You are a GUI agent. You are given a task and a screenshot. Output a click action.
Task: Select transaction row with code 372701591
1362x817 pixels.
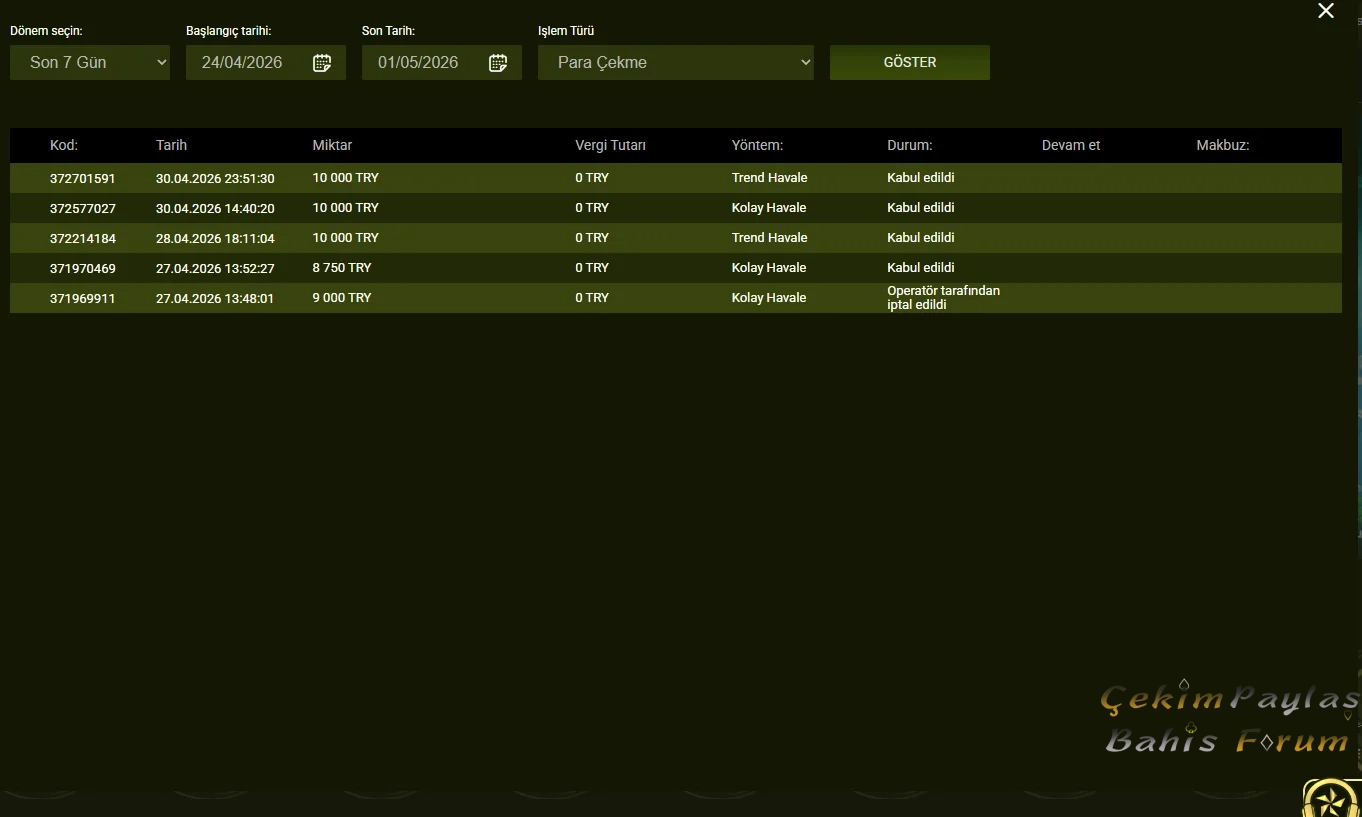[x=676, y=178]
